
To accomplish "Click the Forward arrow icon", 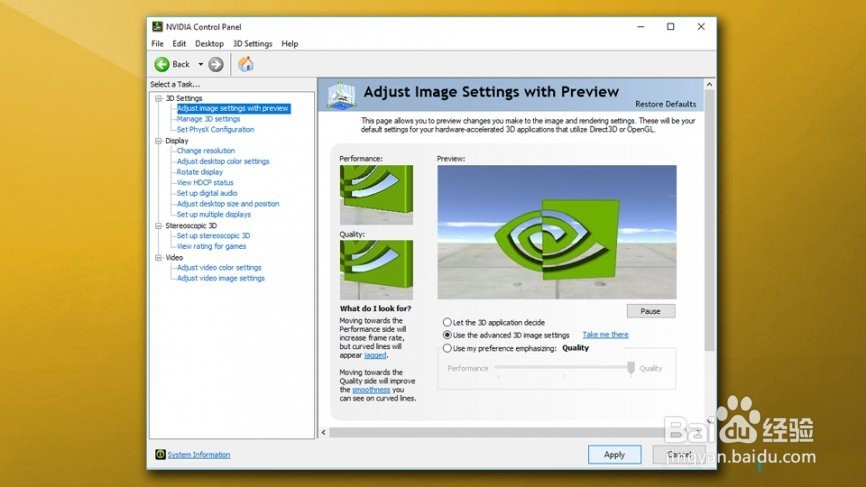I will tap(216, 65).
